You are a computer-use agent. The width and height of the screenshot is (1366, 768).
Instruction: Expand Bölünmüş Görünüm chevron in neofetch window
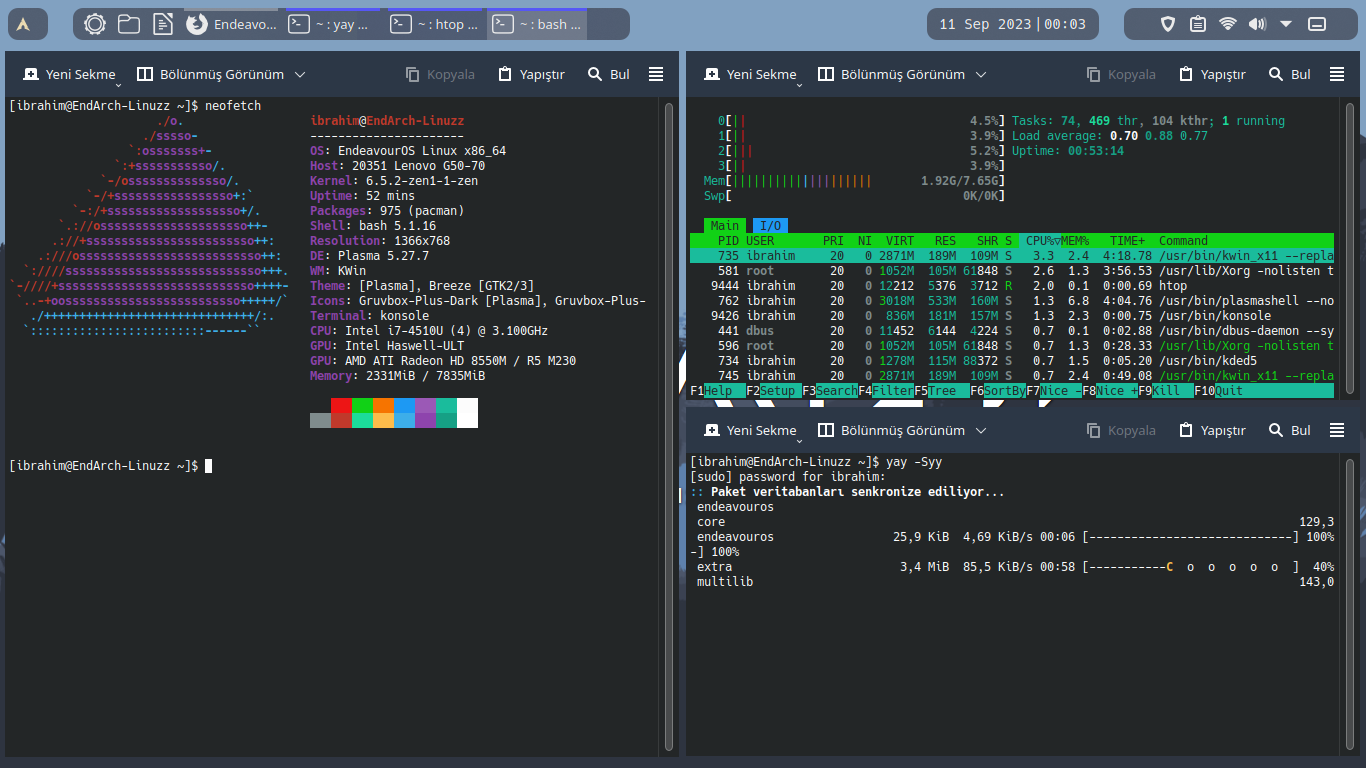[300, 74]
